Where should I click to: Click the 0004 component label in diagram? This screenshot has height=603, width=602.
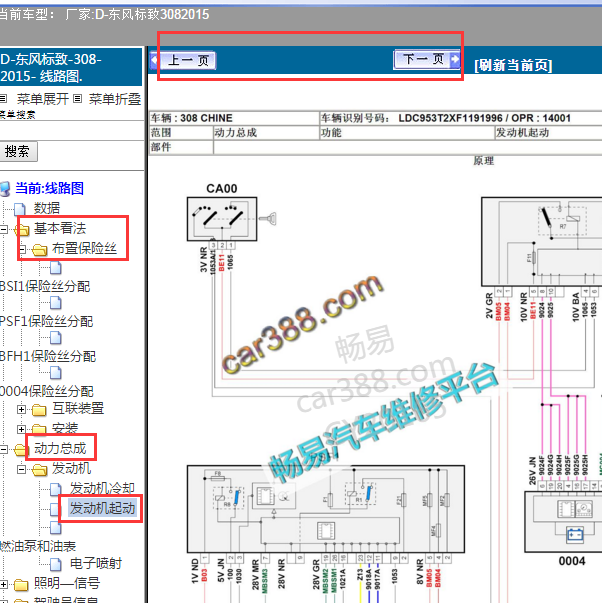click(572, 561)
